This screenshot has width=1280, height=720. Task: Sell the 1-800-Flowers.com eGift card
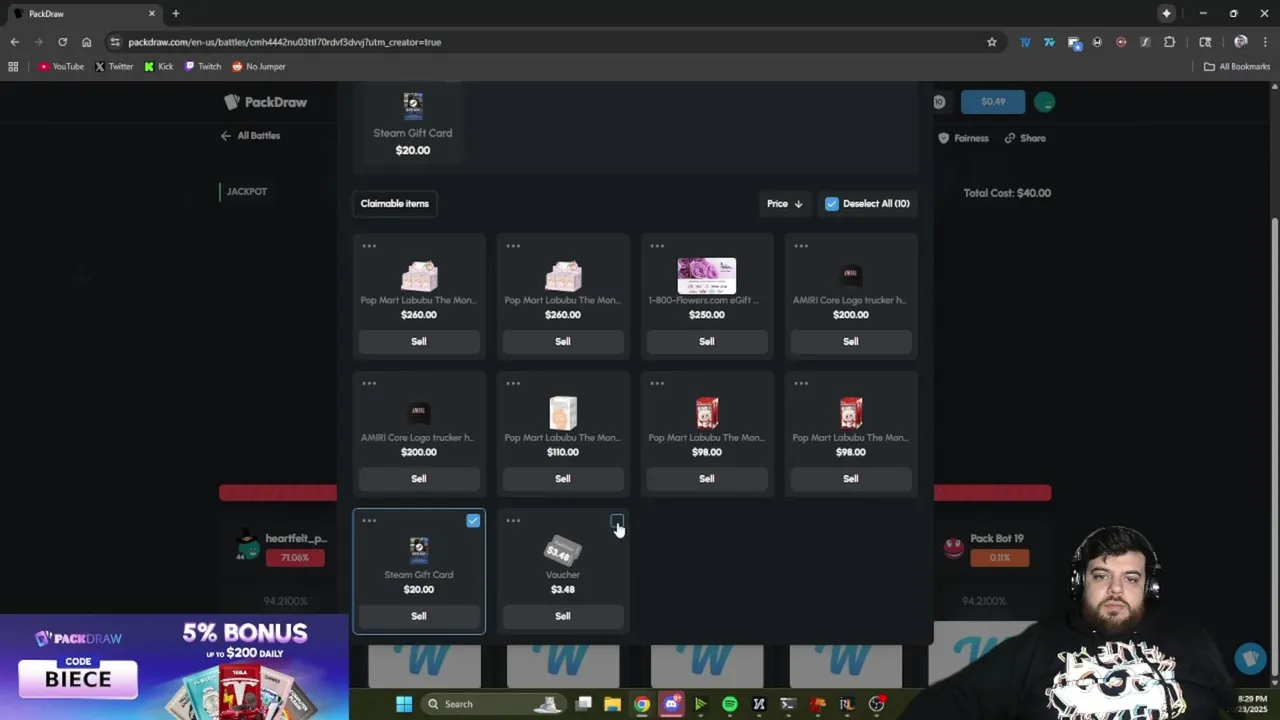coord(707,341)
